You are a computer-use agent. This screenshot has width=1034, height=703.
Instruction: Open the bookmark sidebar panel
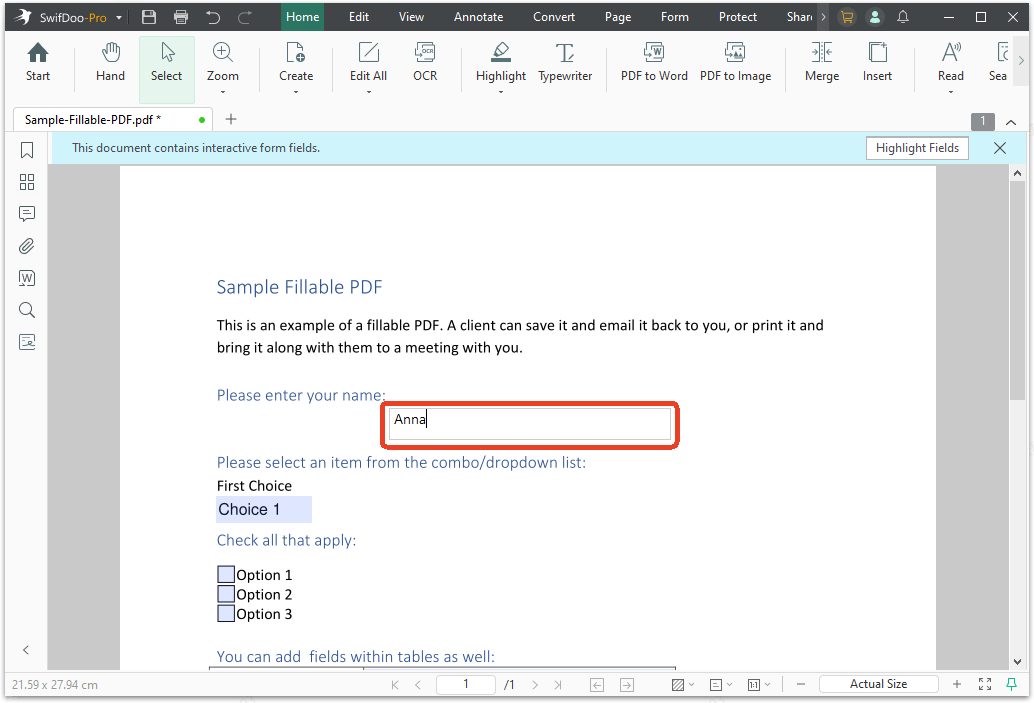[27, 150]
